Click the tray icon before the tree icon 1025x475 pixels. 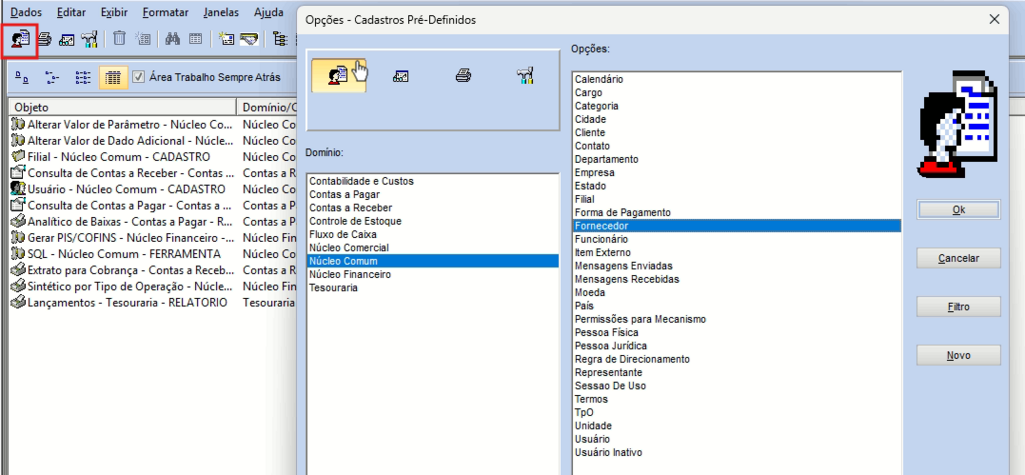[x=249, y=39]
